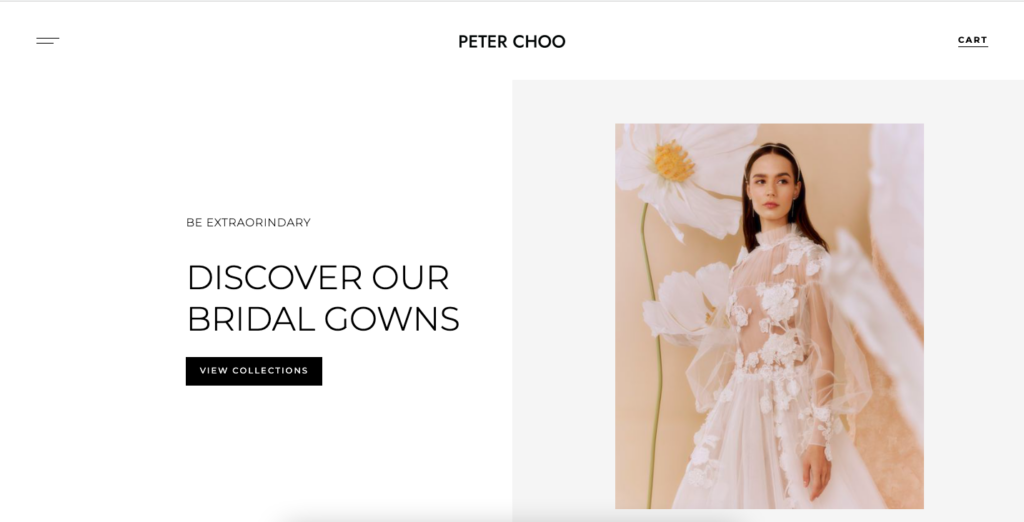
Task: Click the VIEW COLLECTIONS button
Action: tap(254, 371)
